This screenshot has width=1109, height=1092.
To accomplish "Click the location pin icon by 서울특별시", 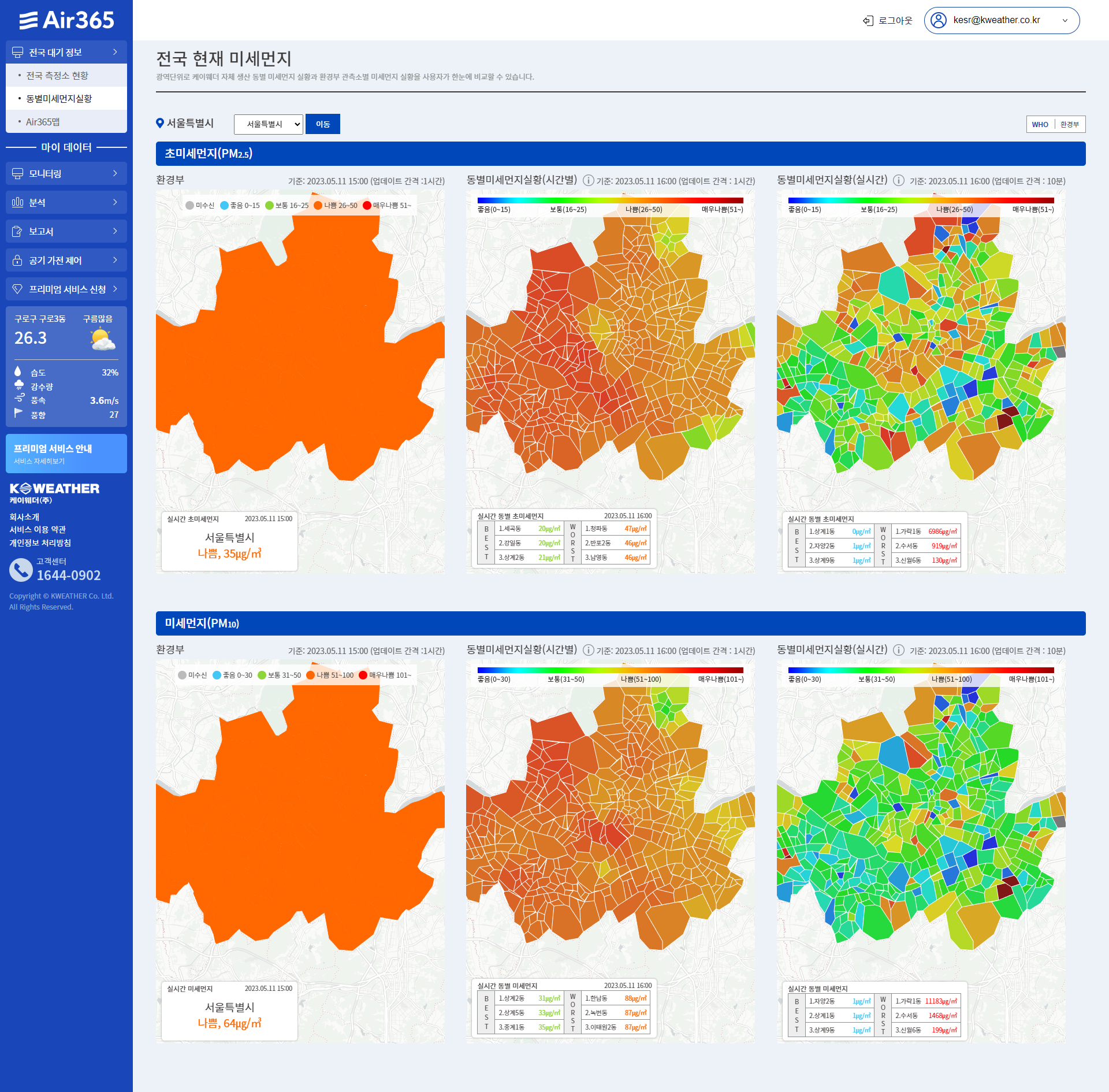I will (160, 123).
